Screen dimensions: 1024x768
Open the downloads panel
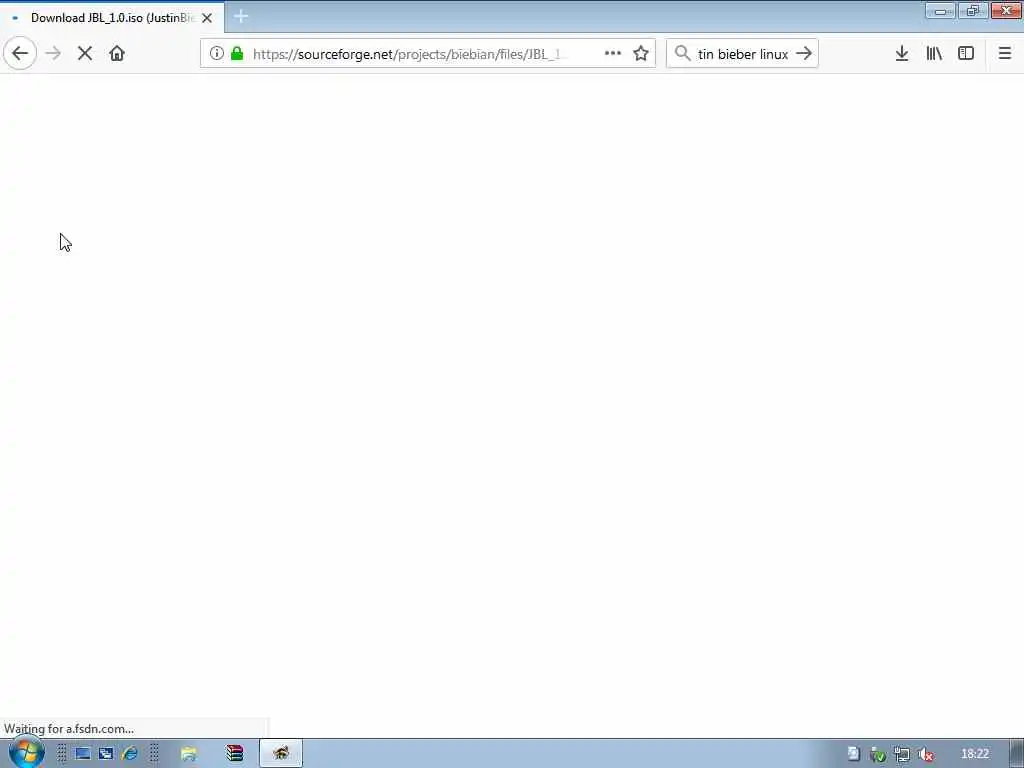pyautogui.click(x=902, y=54)
